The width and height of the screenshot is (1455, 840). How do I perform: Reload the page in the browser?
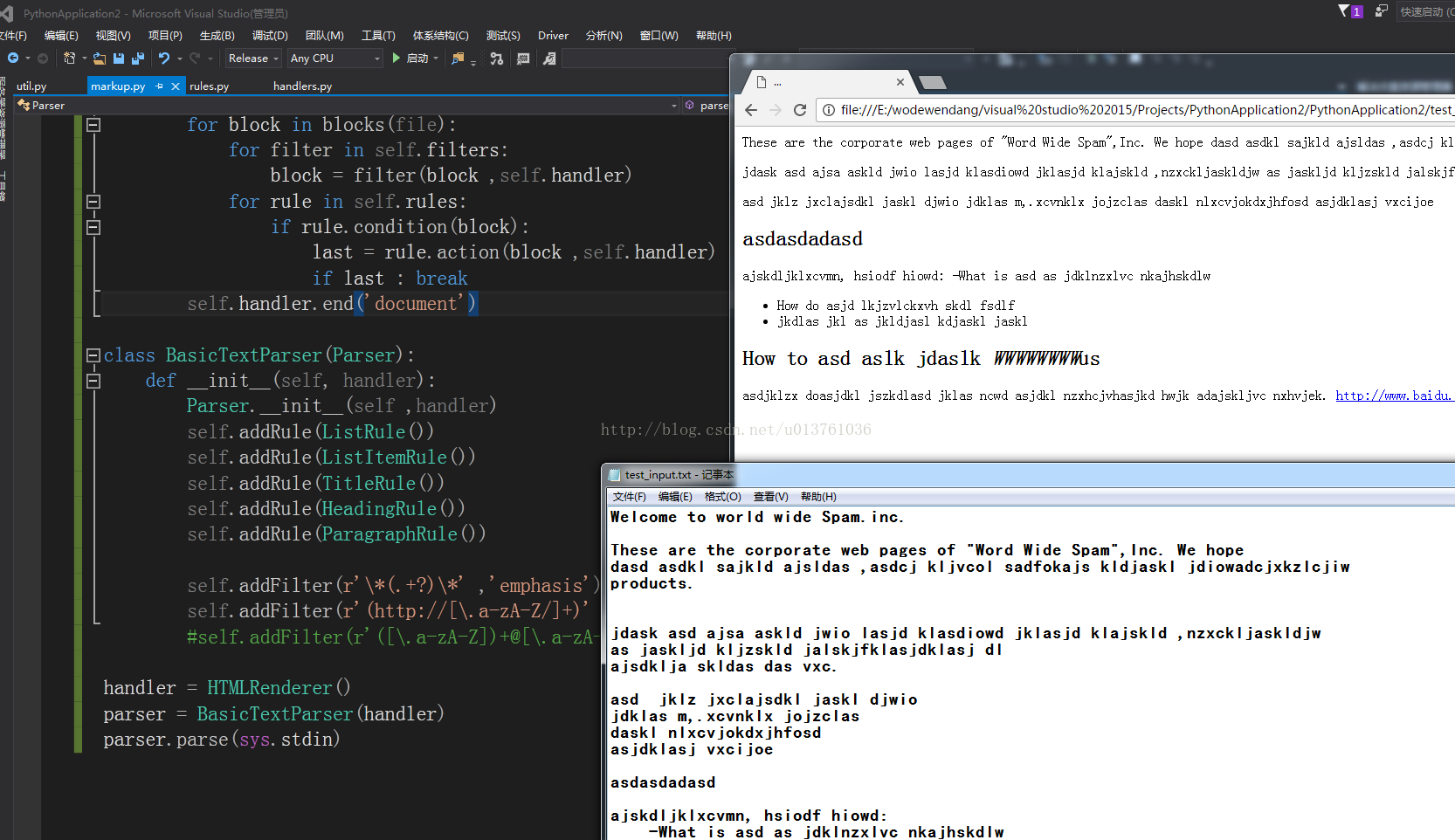(800, 110)
